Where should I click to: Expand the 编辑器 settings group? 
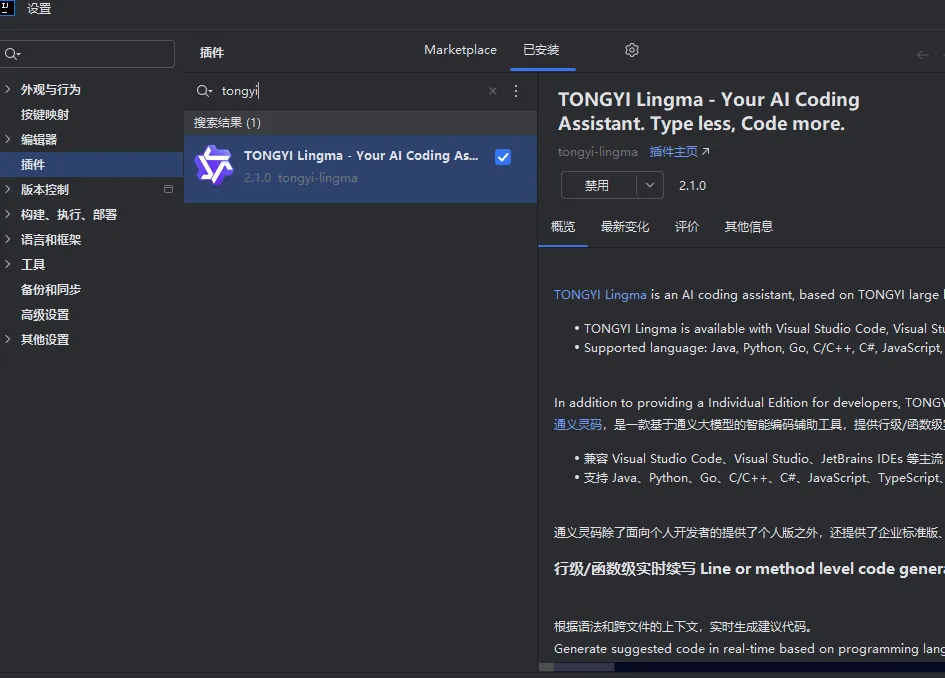8,139
